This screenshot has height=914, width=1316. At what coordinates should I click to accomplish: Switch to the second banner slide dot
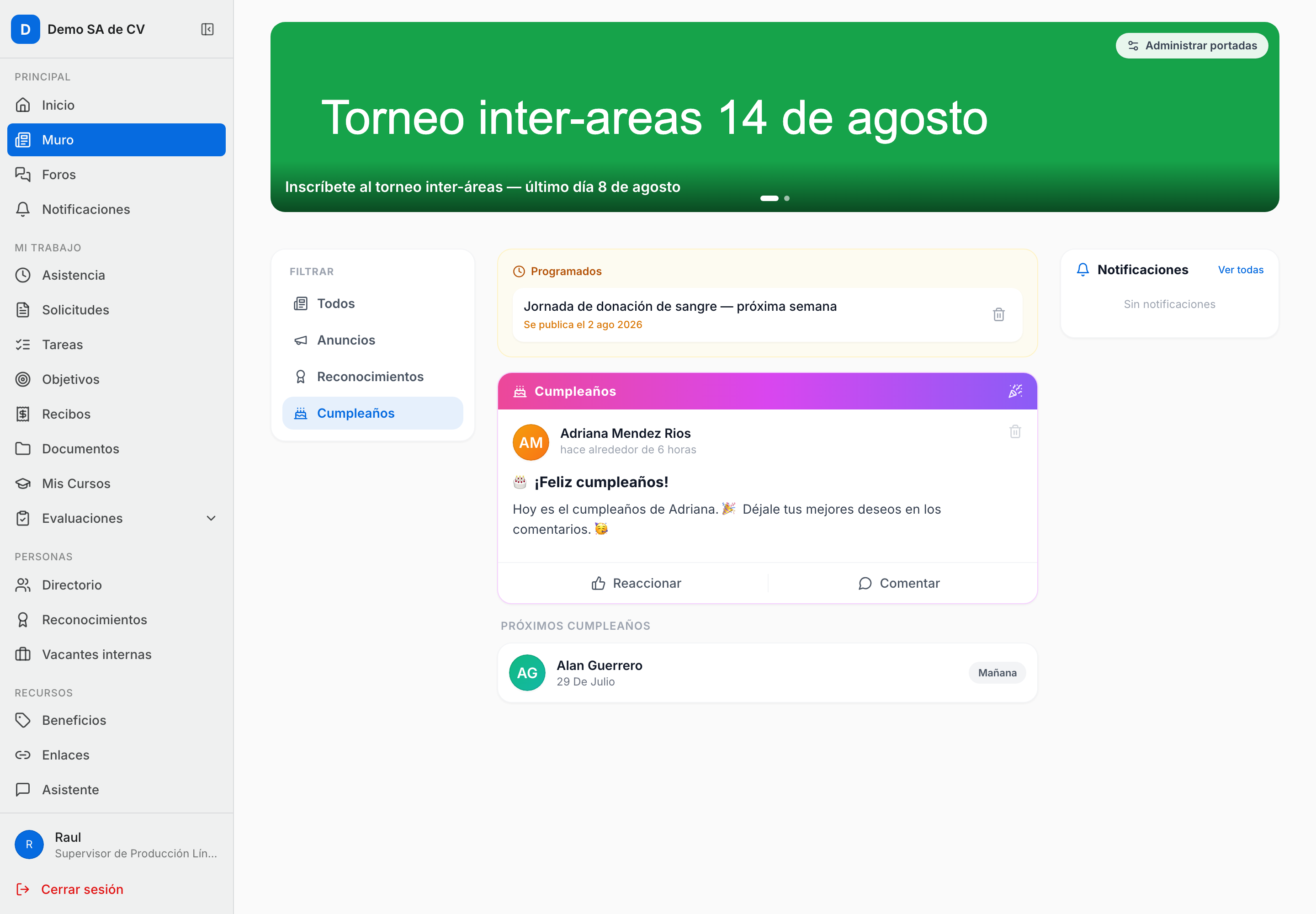click(787, 199)
